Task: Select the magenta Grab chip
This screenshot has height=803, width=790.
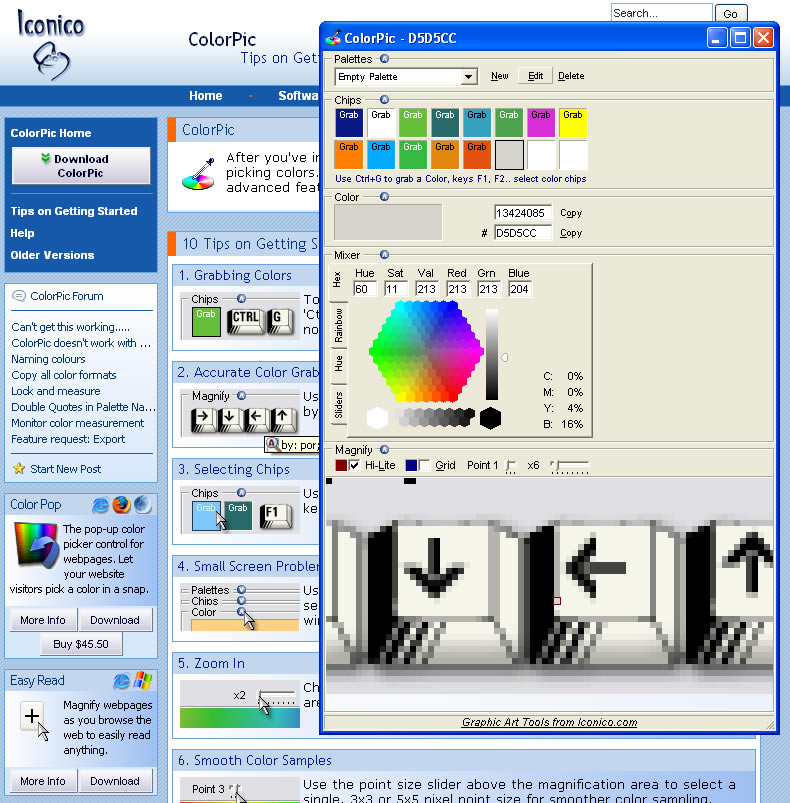Action: pos(541,122)
